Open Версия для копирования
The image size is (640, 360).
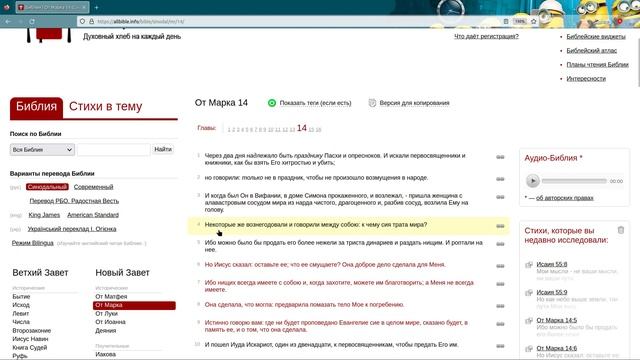pos(414,103)
